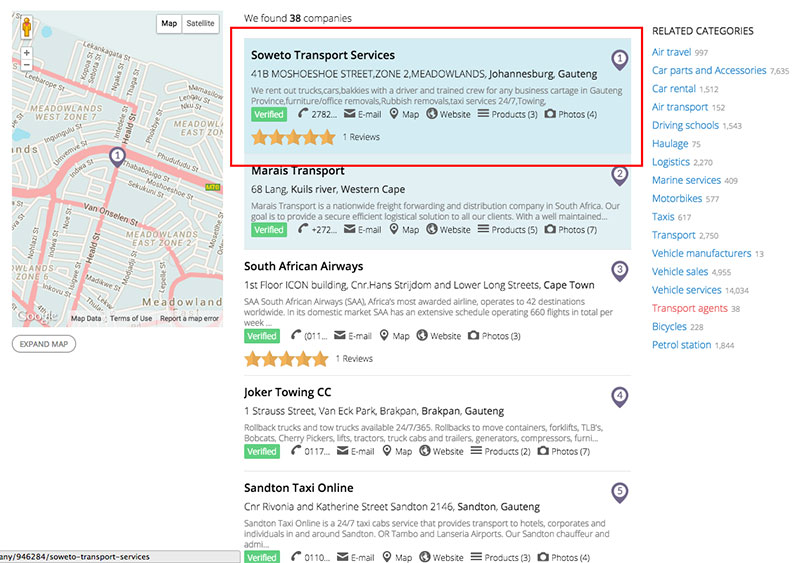Open the Bicycles category
Image resolution: width=800 pixels, height=563 pixels.
pyautogui.click(x=669, y=327)
